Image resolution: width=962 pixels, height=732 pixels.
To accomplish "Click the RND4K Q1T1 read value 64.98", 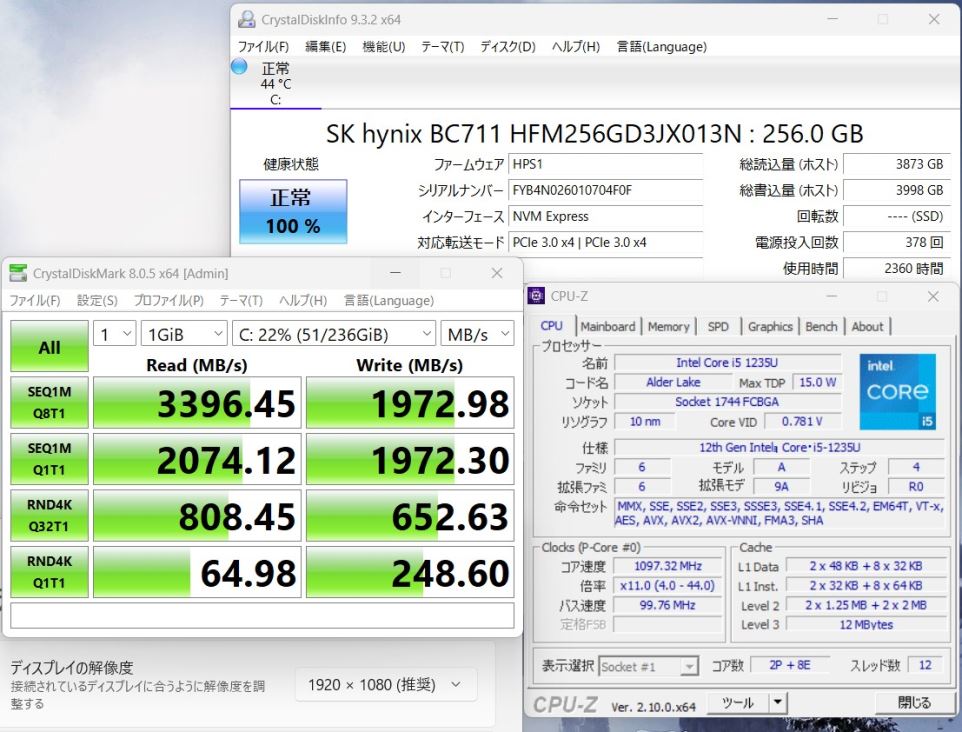I will point(198,572).
